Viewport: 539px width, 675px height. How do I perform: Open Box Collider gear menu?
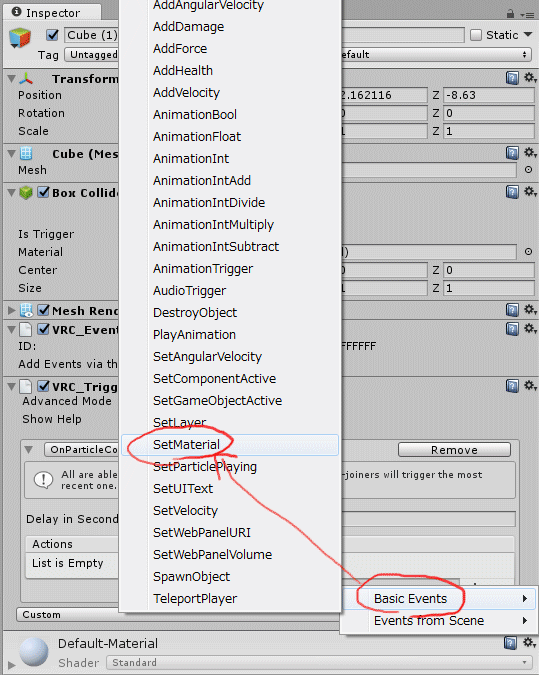point(530,191)
